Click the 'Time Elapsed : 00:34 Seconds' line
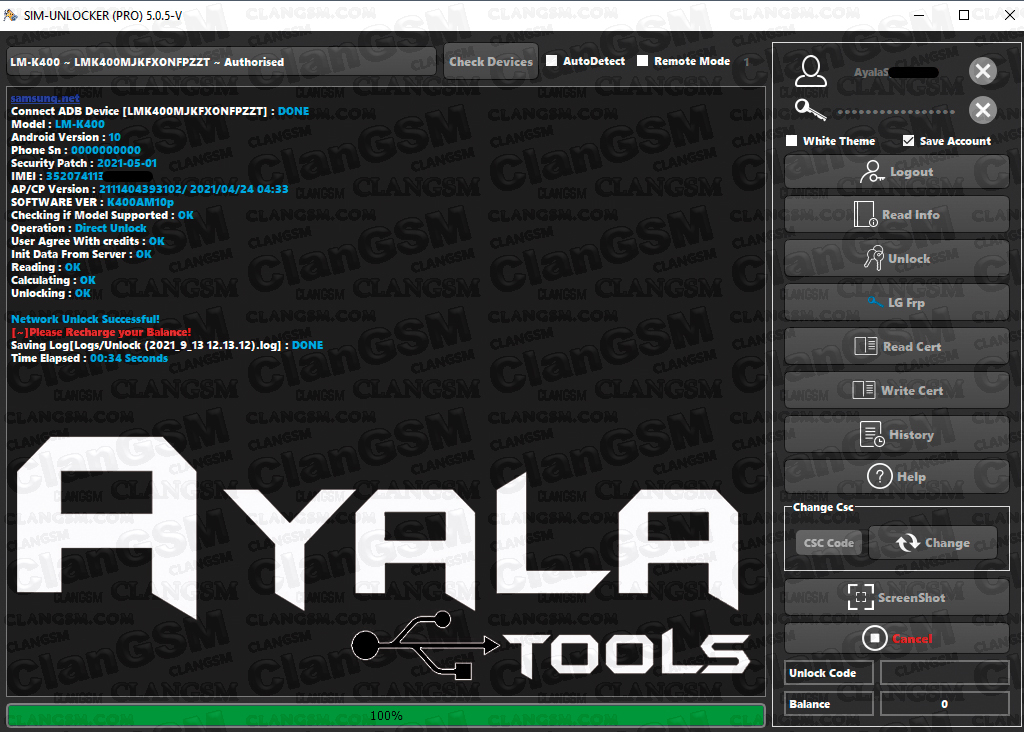The height and width of the screenshot is (732, 1024). click(89, 358)
